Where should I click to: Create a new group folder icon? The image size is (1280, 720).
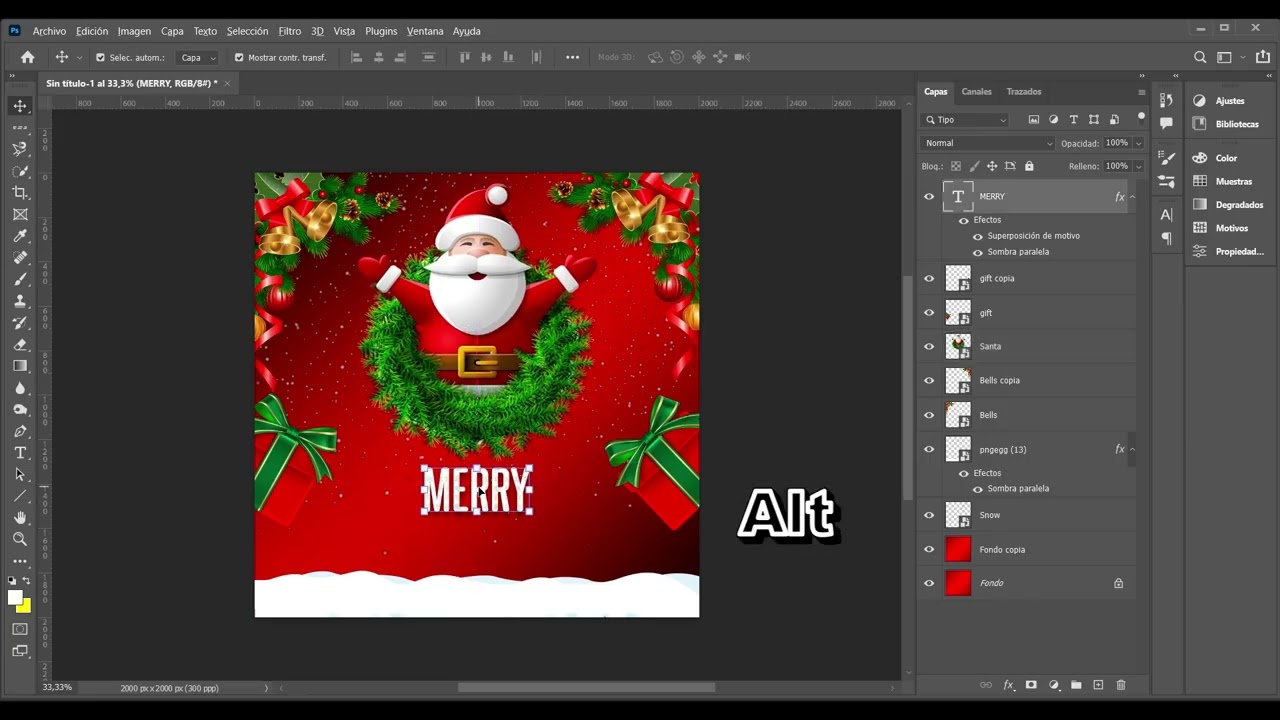pos(1076,685)
